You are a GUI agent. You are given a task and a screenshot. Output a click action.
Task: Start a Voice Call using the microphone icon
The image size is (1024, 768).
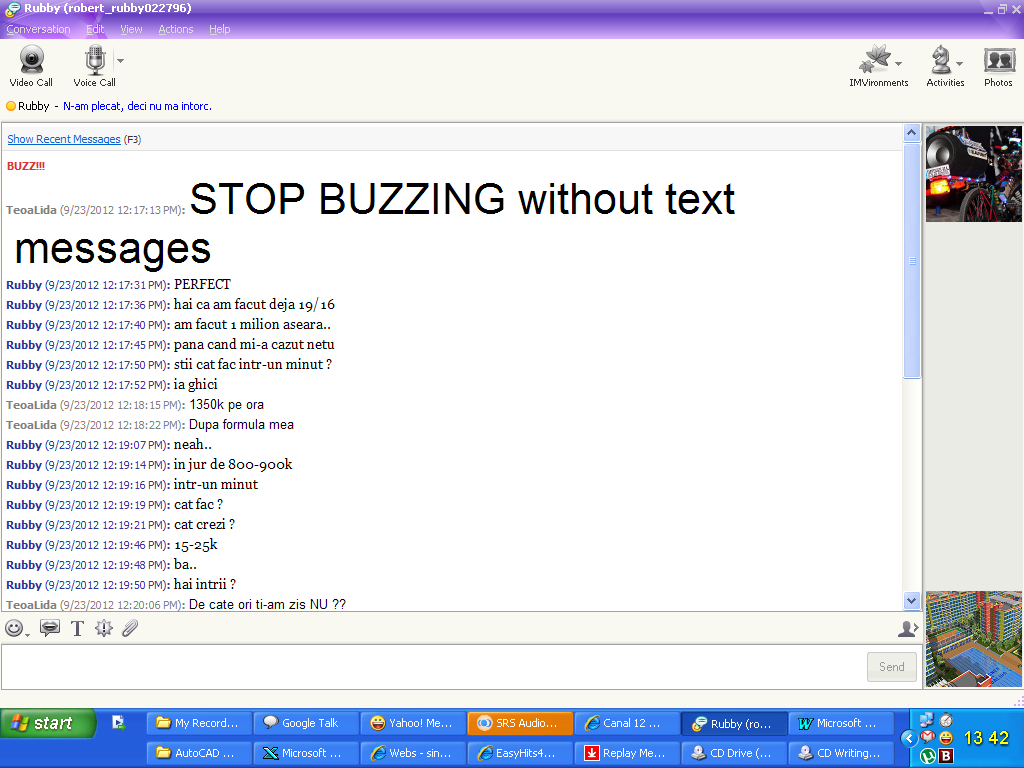tap(94, 66)
